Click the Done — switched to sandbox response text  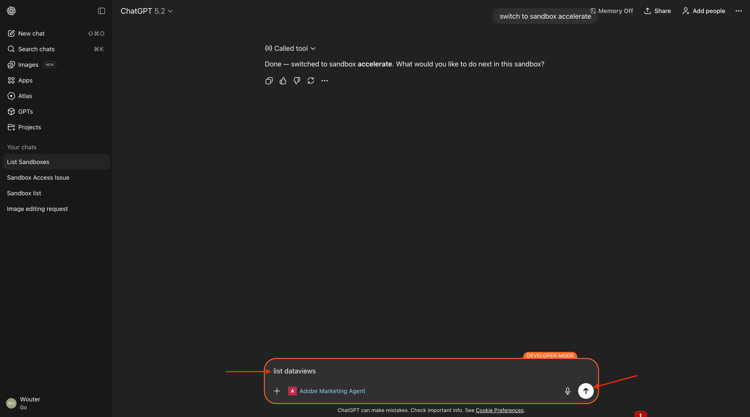pyautogui.click(x=404, y=64)
